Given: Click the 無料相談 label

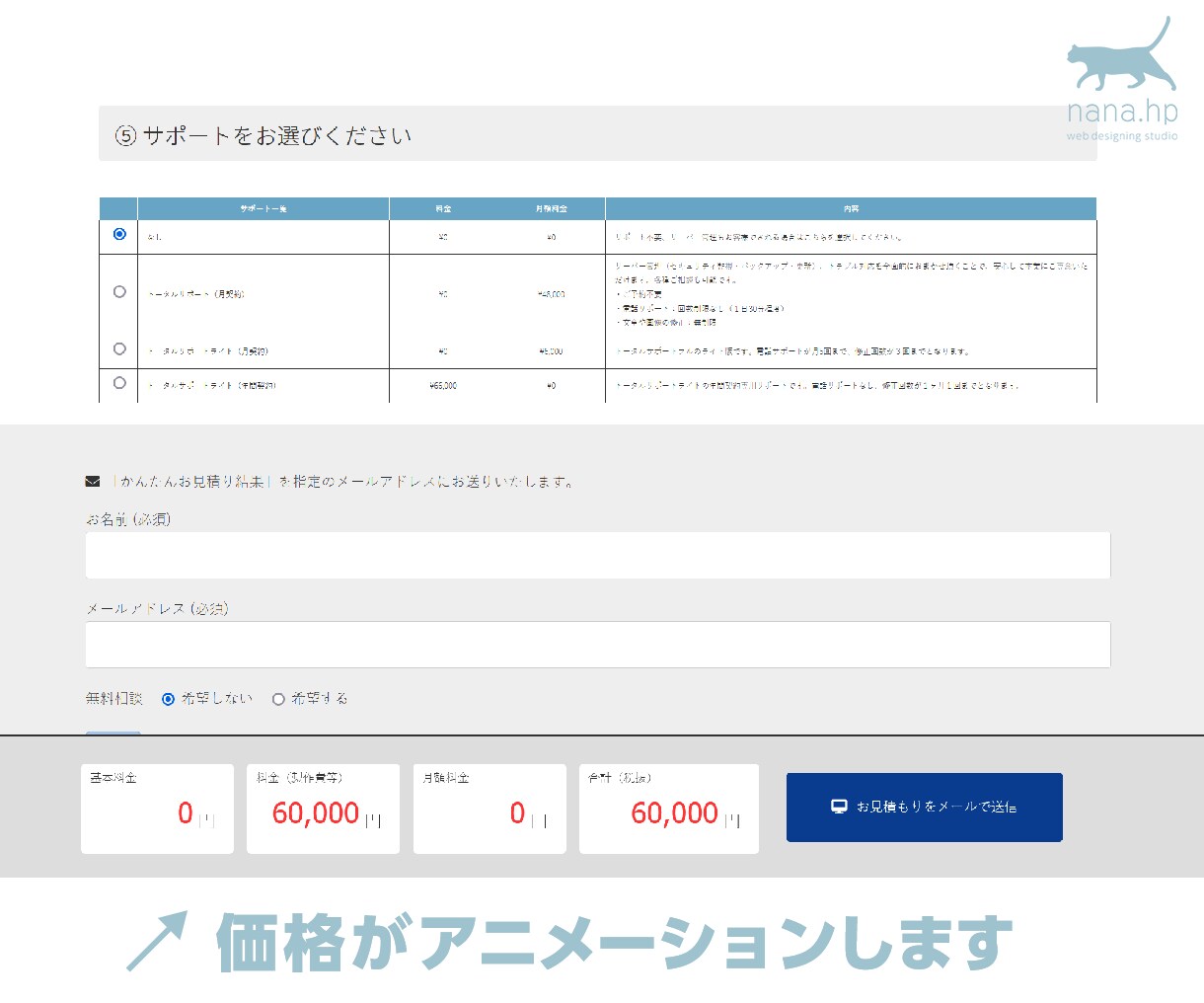Looking at the screenshot, I should pyautogui.click(x=113, y=699).
